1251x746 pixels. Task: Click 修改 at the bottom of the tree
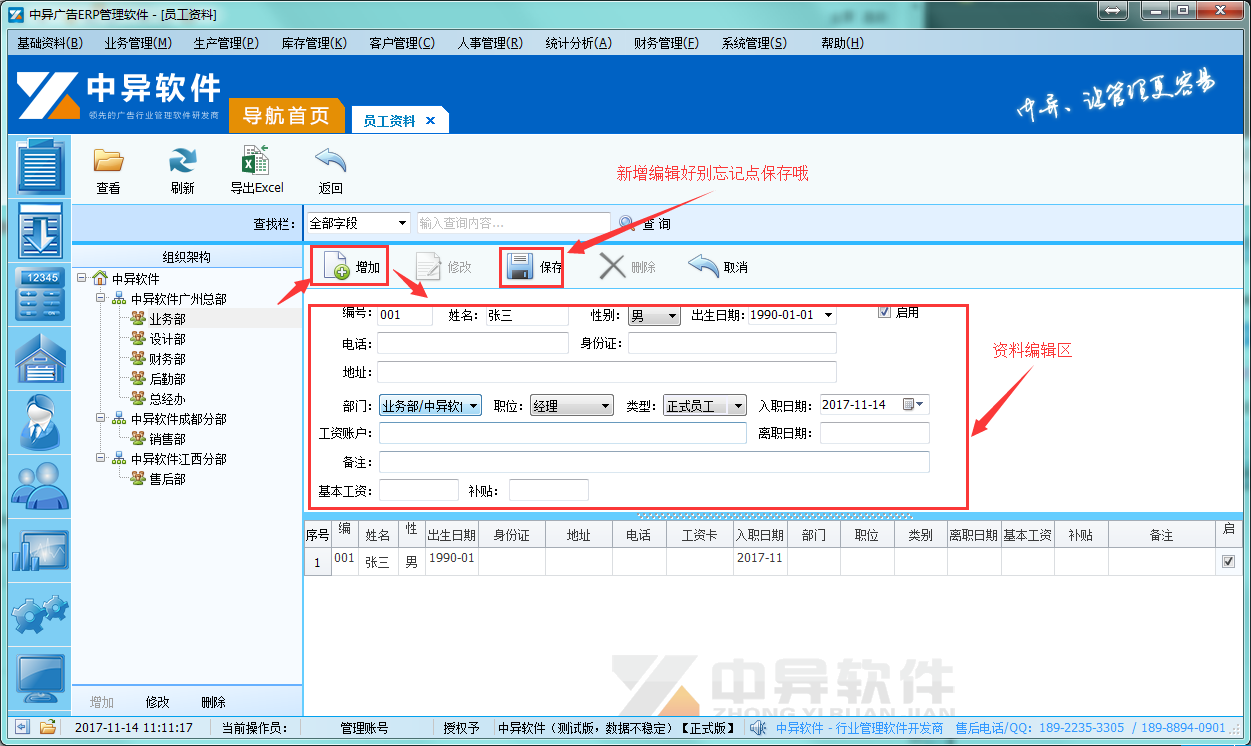pos(157,702)
